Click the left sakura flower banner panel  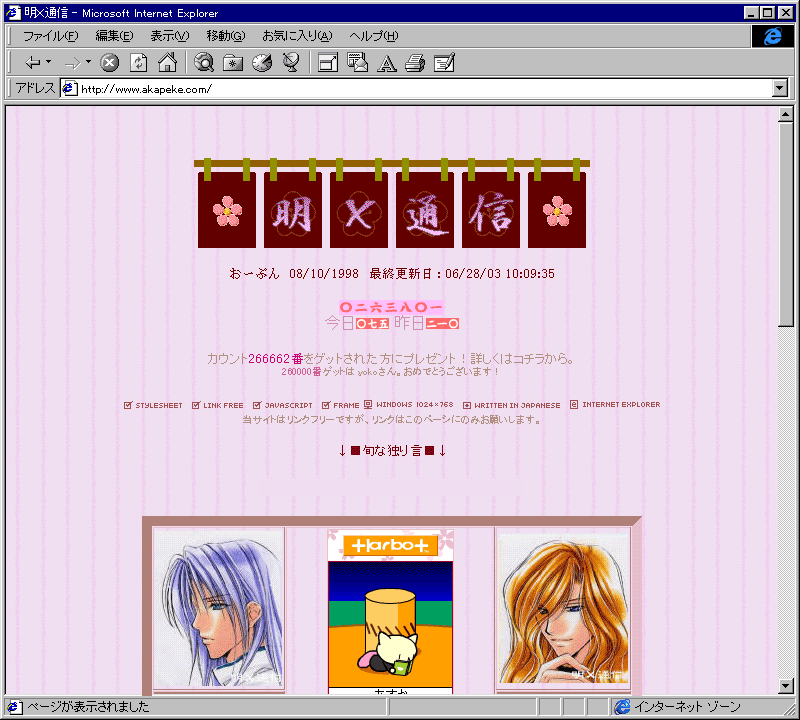227,210
